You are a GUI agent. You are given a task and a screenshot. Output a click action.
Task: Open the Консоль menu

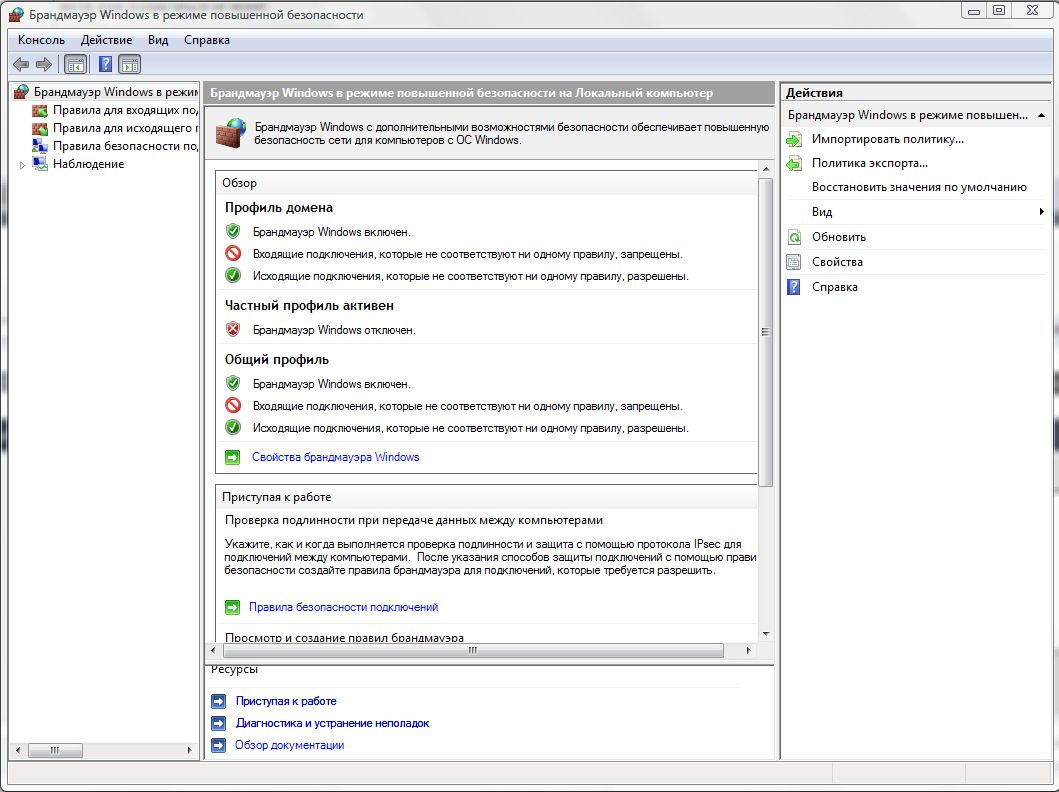(41, 40)
